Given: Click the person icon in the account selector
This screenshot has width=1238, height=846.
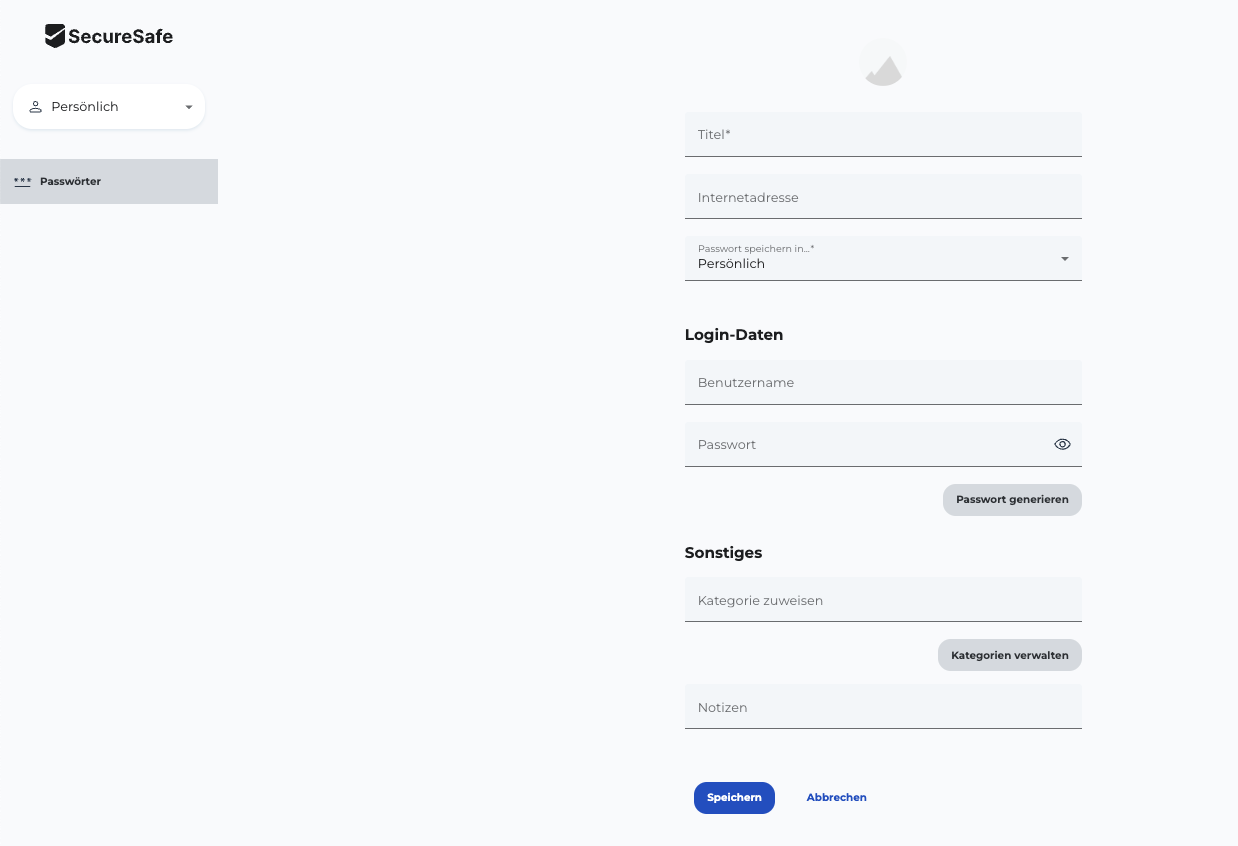Looking at the screenshot, I should point(35,107).
